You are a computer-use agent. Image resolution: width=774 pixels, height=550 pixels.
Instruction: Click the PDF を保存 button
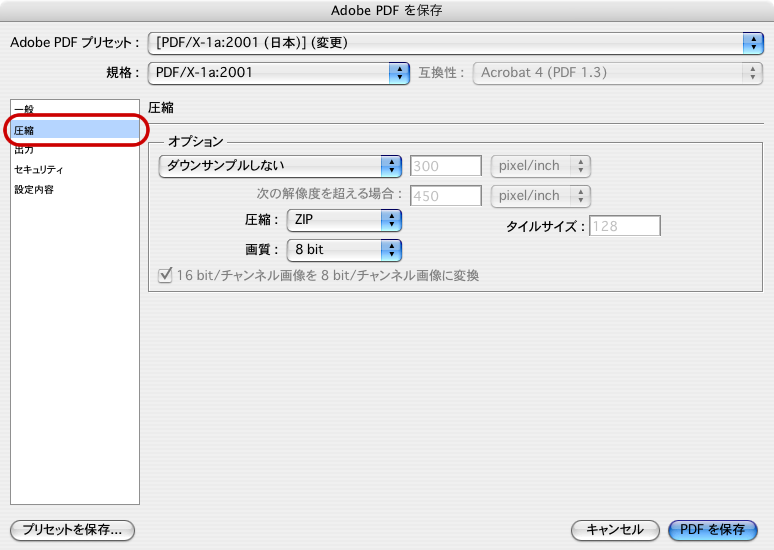(712, 530)
